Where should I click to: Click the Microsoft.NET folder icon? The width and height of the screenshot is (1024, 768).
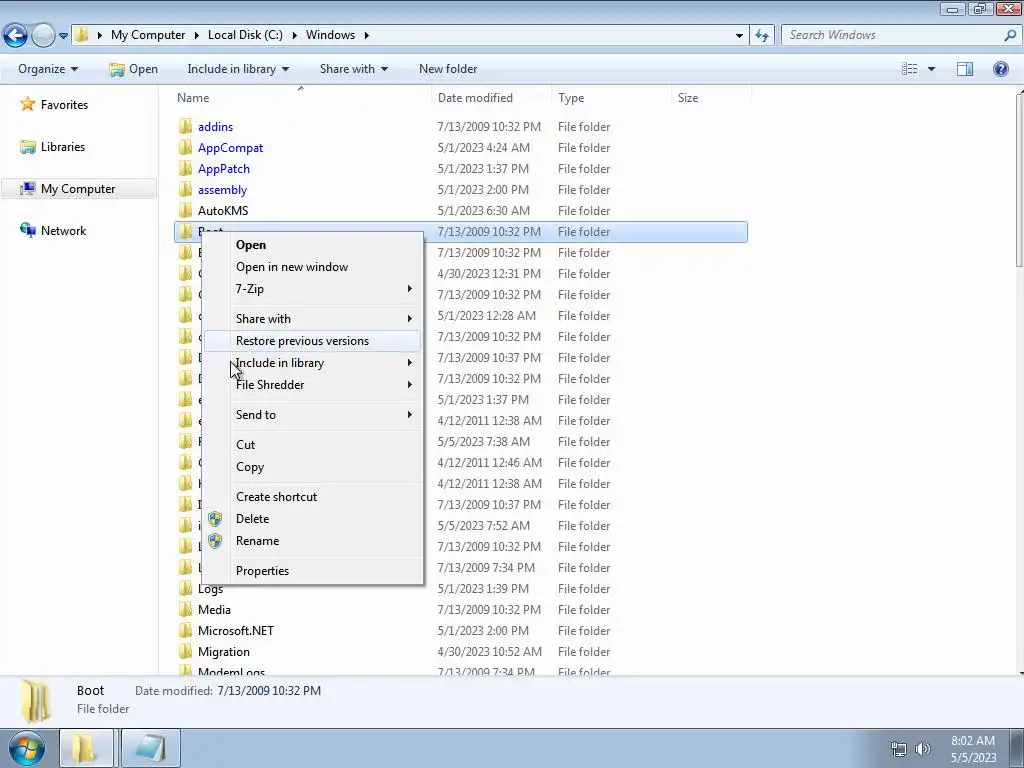point(185,630)
